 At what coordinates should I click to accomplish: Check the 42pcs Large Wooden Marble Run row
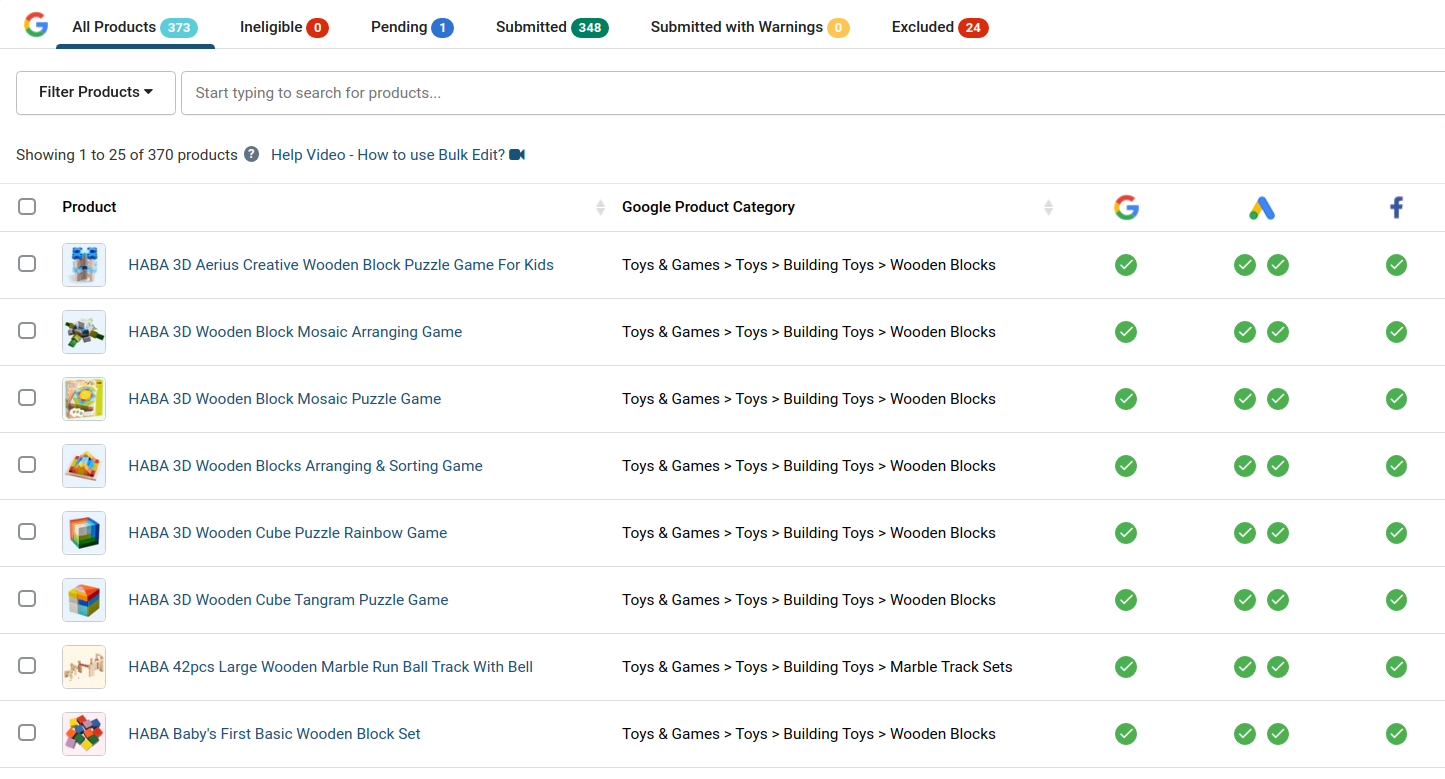coord(27,665)
